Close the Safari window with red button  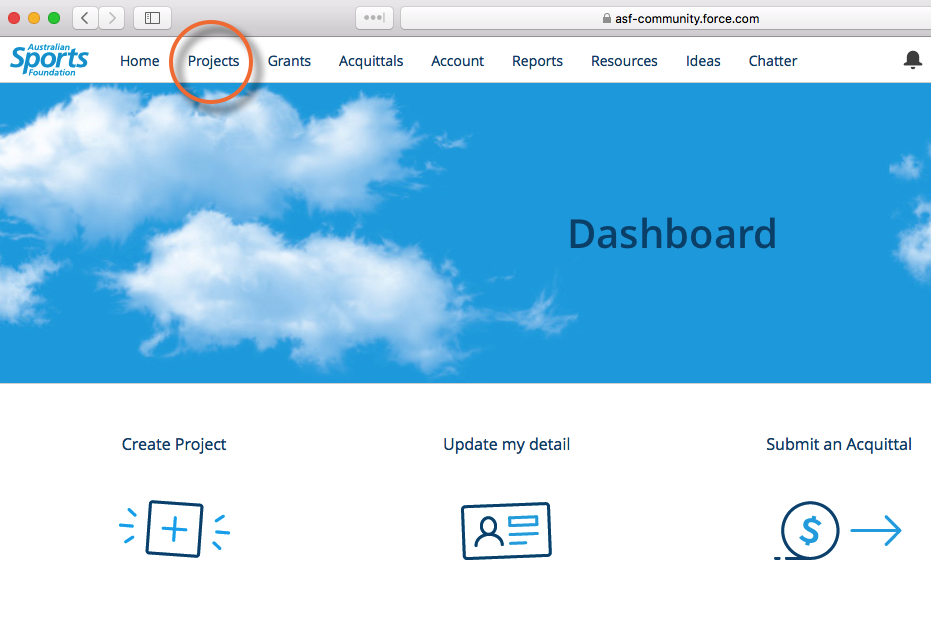pyautogui.click(x=14, y=18)
